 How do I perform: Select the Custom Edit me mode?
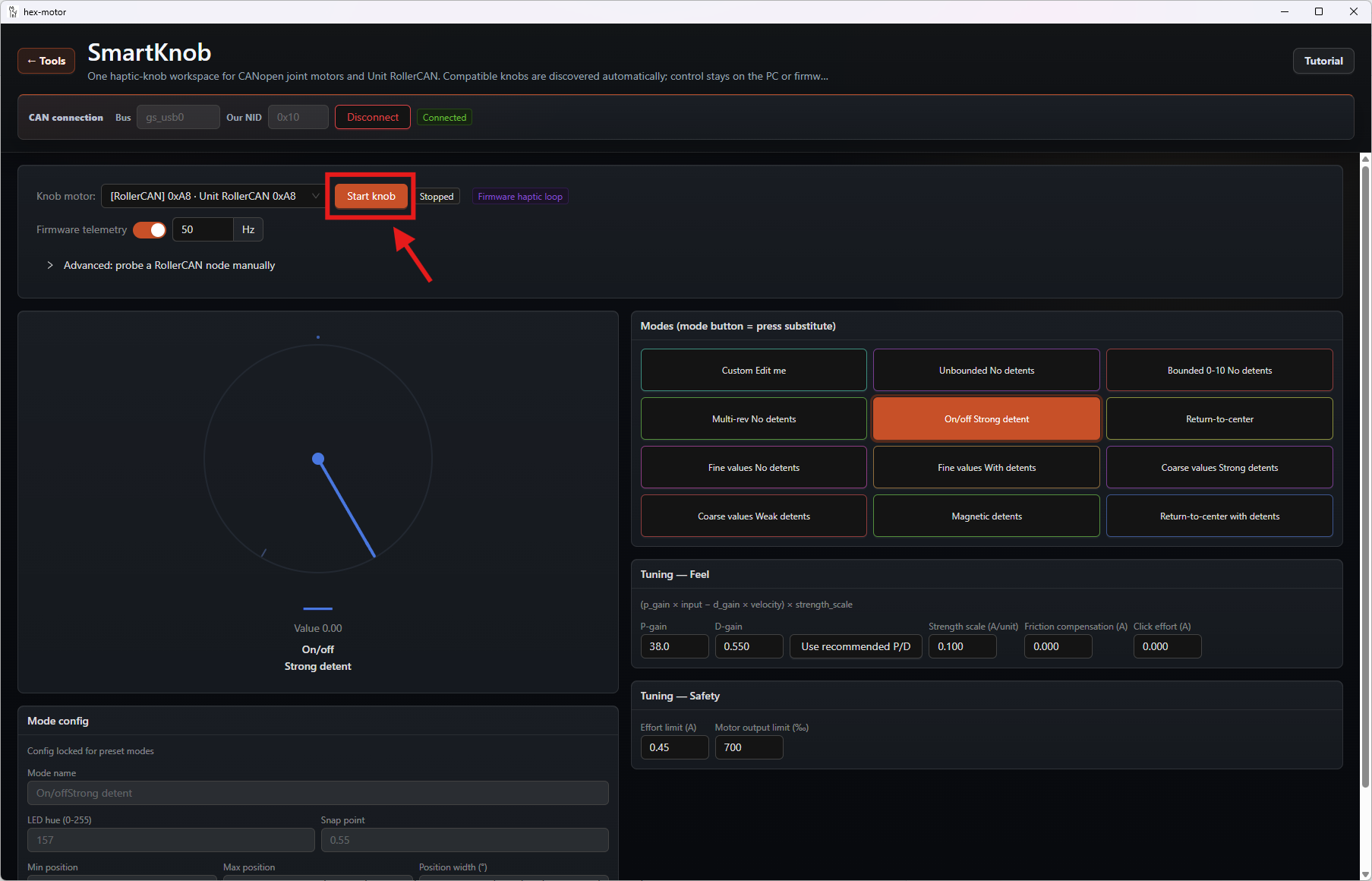click(754, 370)
